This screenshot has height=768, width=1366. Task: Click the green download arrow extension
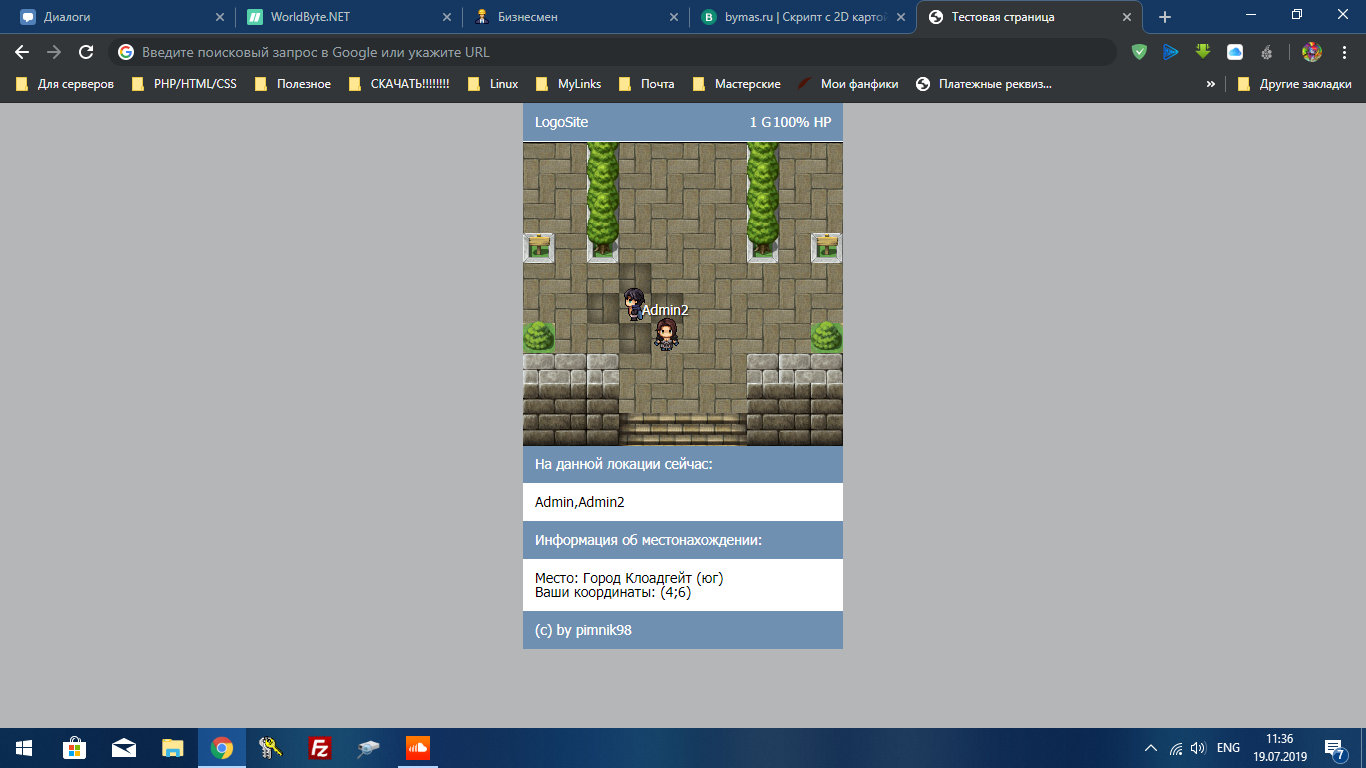coord(1203,52)
